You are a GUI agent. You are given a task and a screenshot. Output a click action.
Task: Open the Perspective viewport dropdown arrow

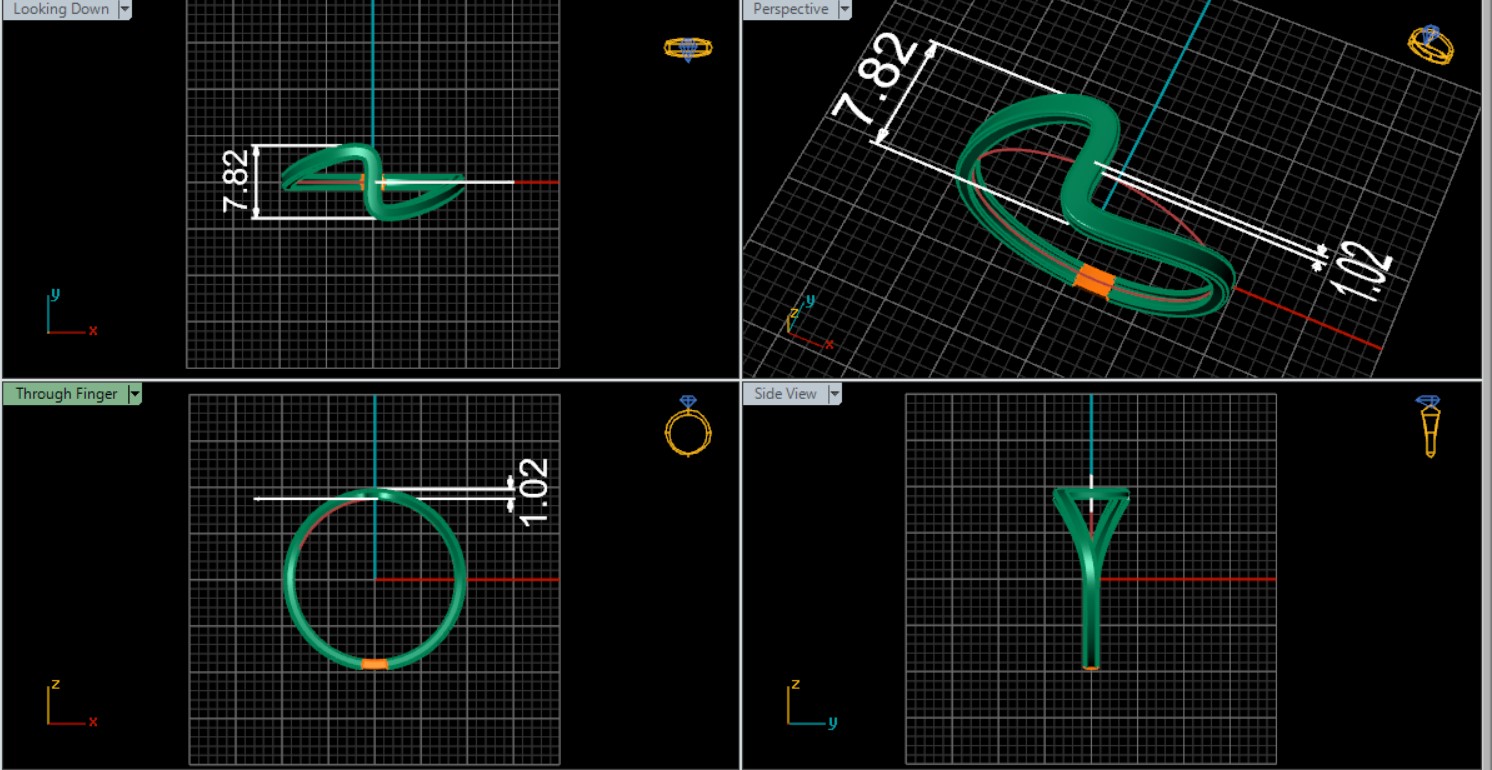(x=844, y=9)
